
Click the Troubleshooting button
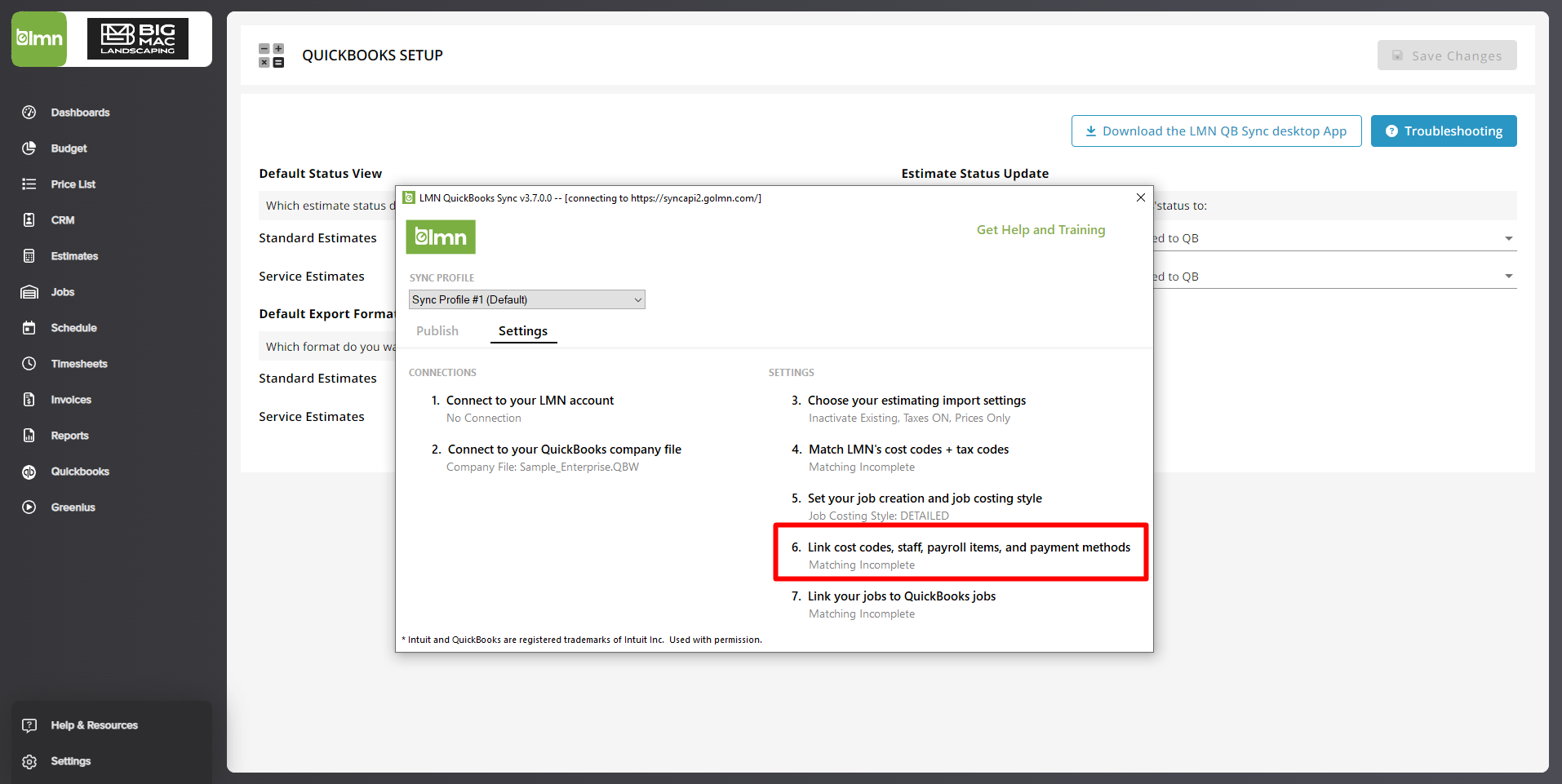coord(1443,131)
